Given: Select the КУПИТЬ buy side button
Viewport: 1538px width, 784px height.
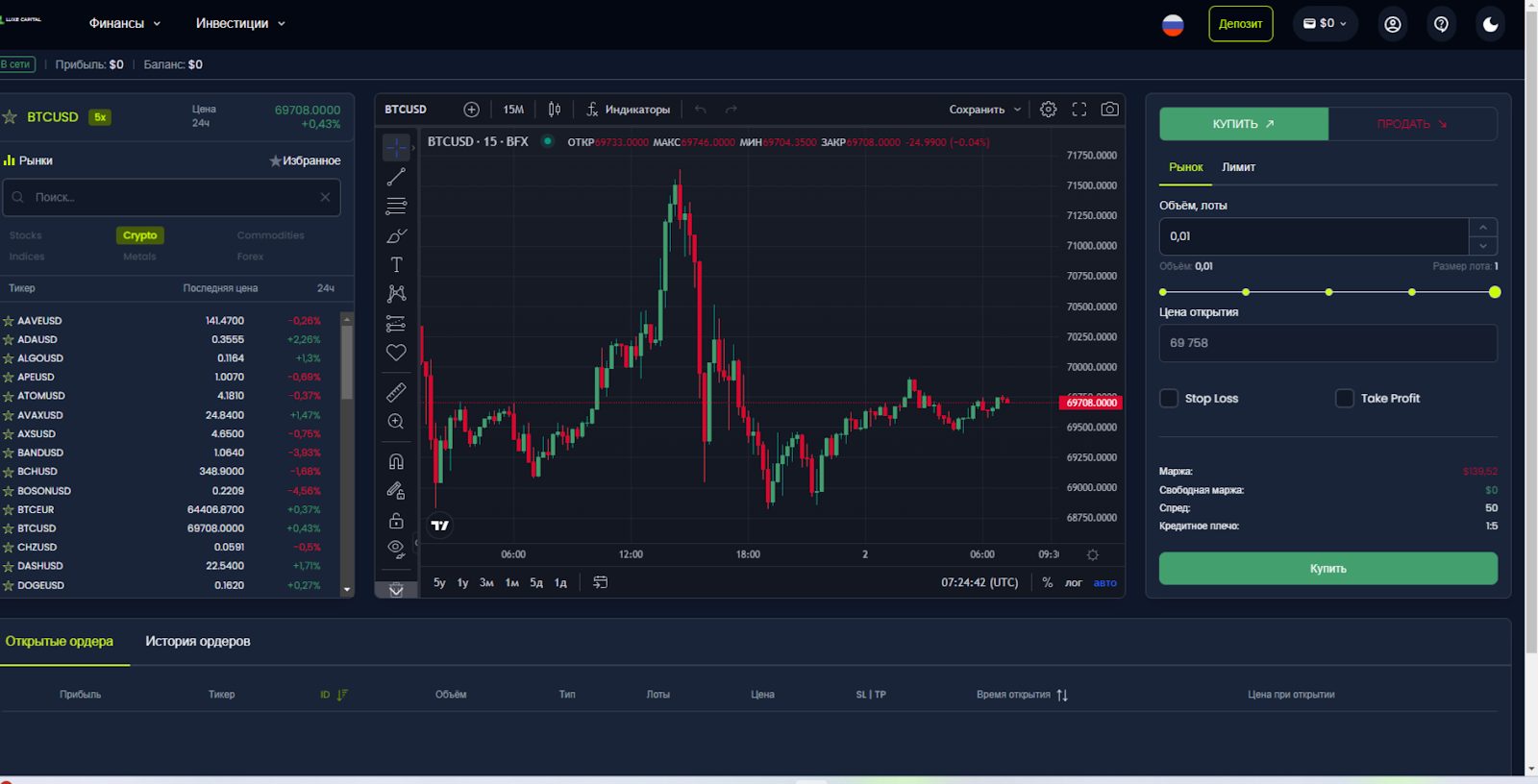Looking at the screenshot, I should tap(1244, 124).
